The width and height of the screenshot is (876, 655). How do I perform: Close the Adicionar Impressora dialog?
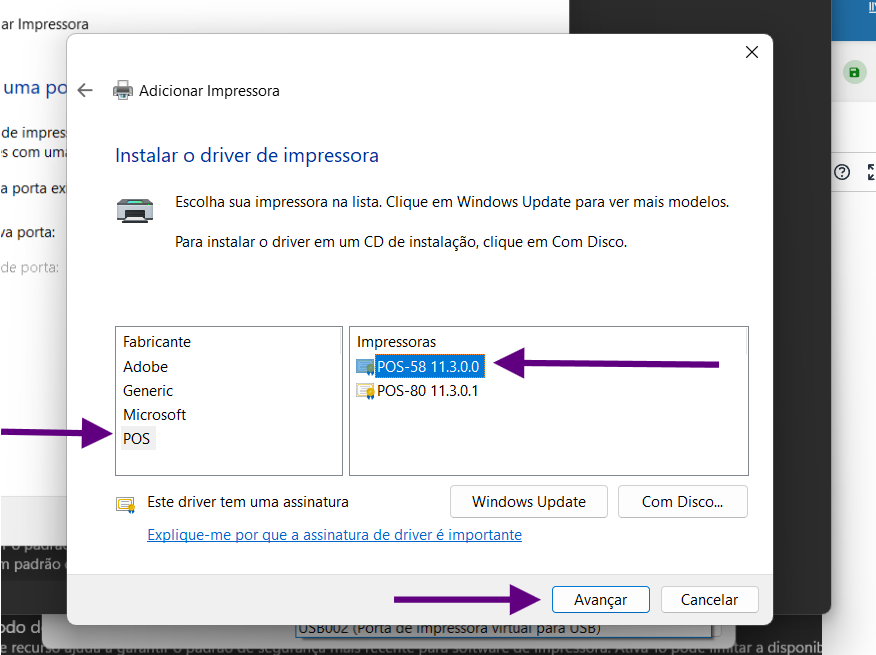[x=751, y=53]
